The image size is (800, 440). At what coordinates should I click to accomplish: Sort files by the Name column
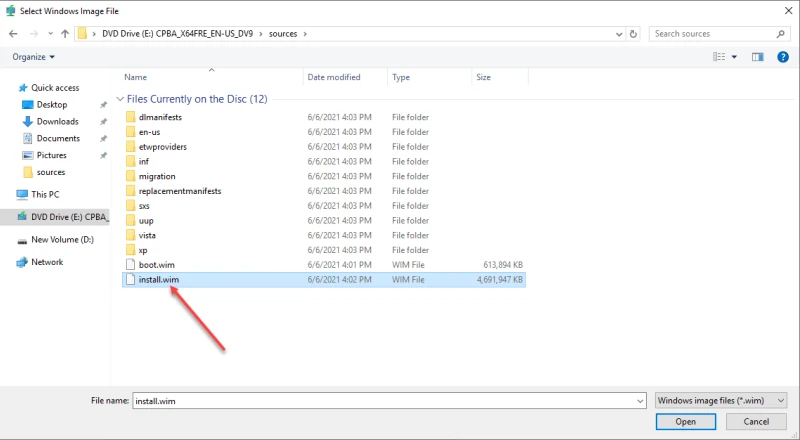pyautogui.click(x=135, y=77)
